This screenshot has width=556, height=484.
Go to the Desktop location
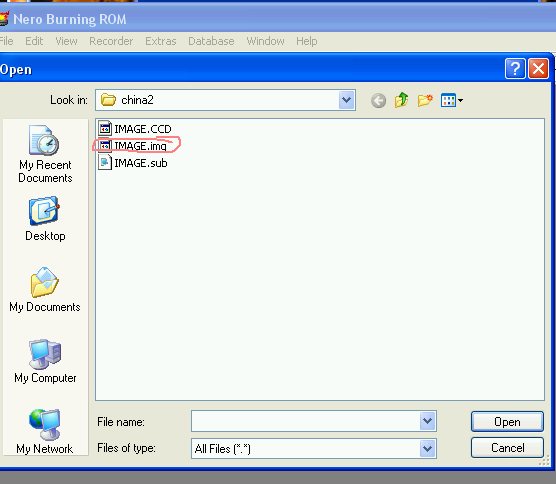pos(45,219)
